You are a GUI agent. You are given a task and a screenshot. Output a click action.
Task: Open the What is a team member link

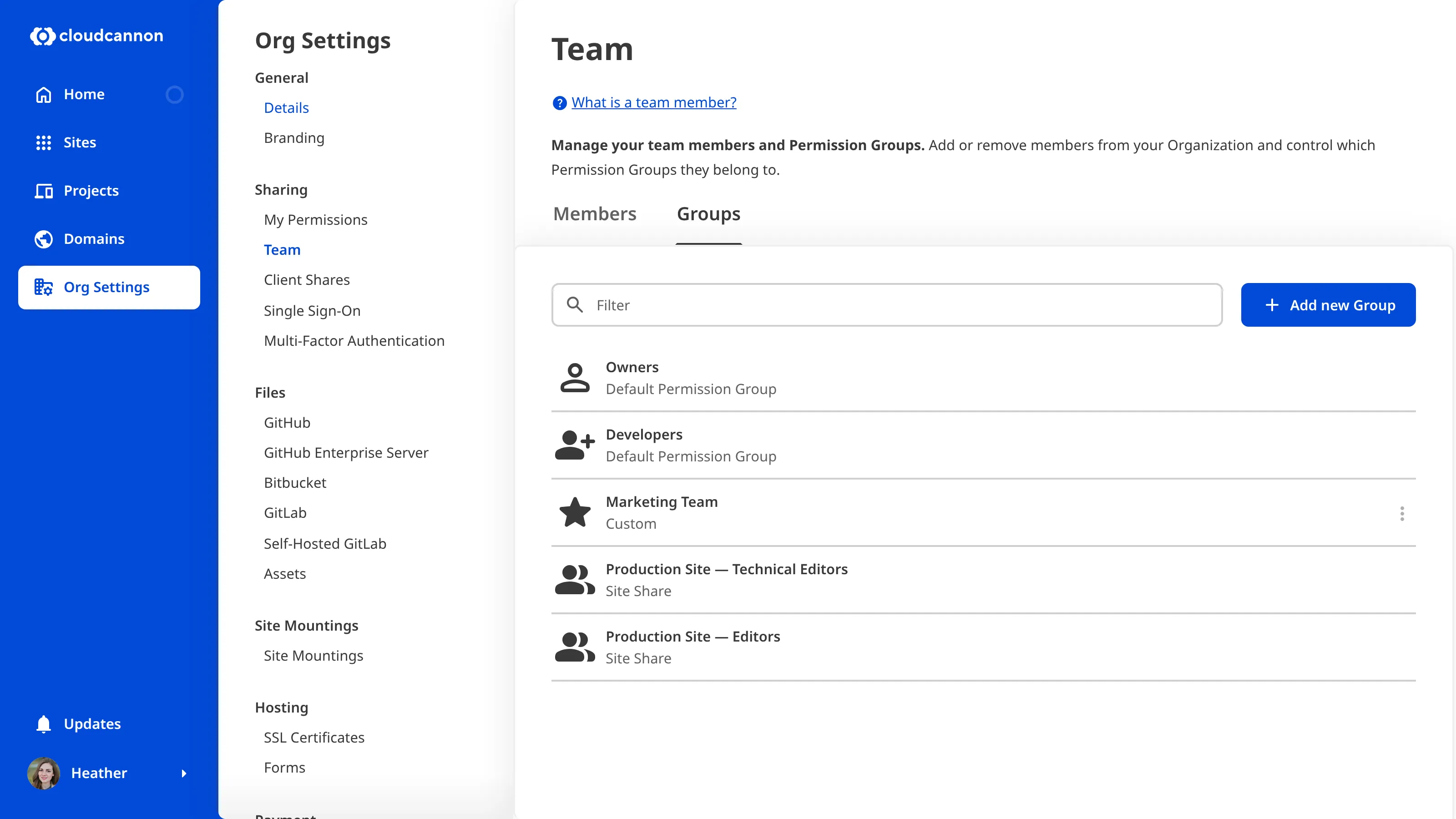click(x=653, y=102)
